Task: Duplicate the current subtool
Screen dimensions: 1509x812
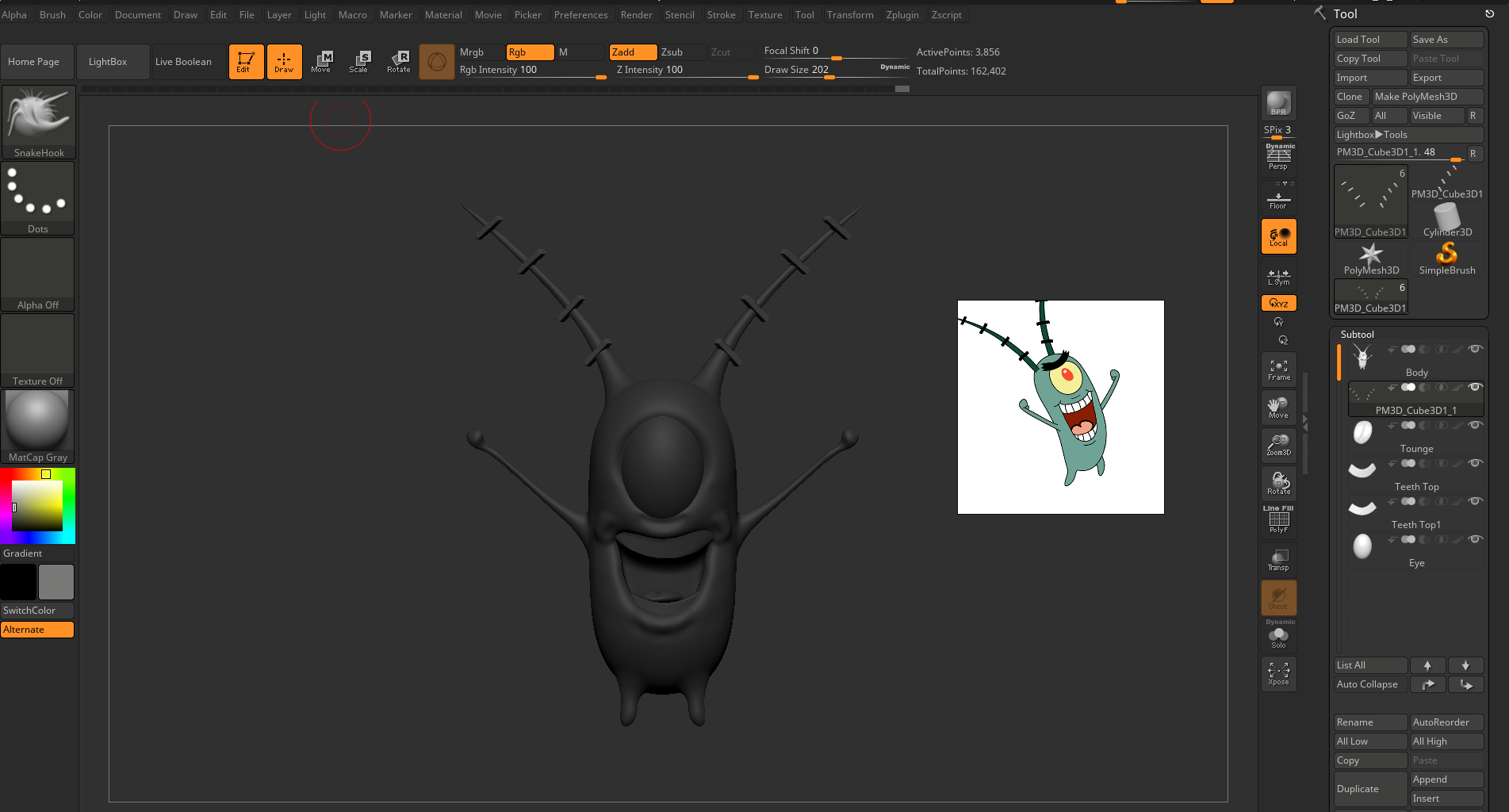Action: [1369, 789]
